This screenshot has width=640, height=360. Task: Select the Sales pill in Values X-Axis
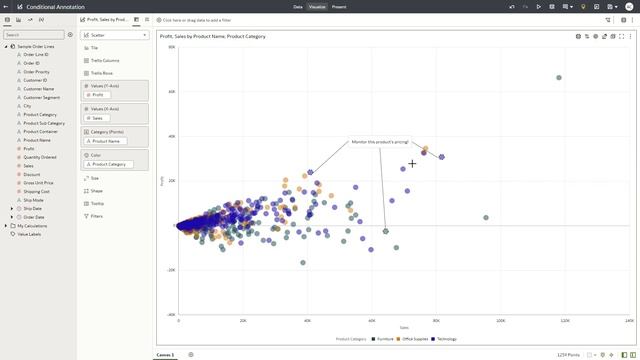pyautogui.click(x=97, y=118)
